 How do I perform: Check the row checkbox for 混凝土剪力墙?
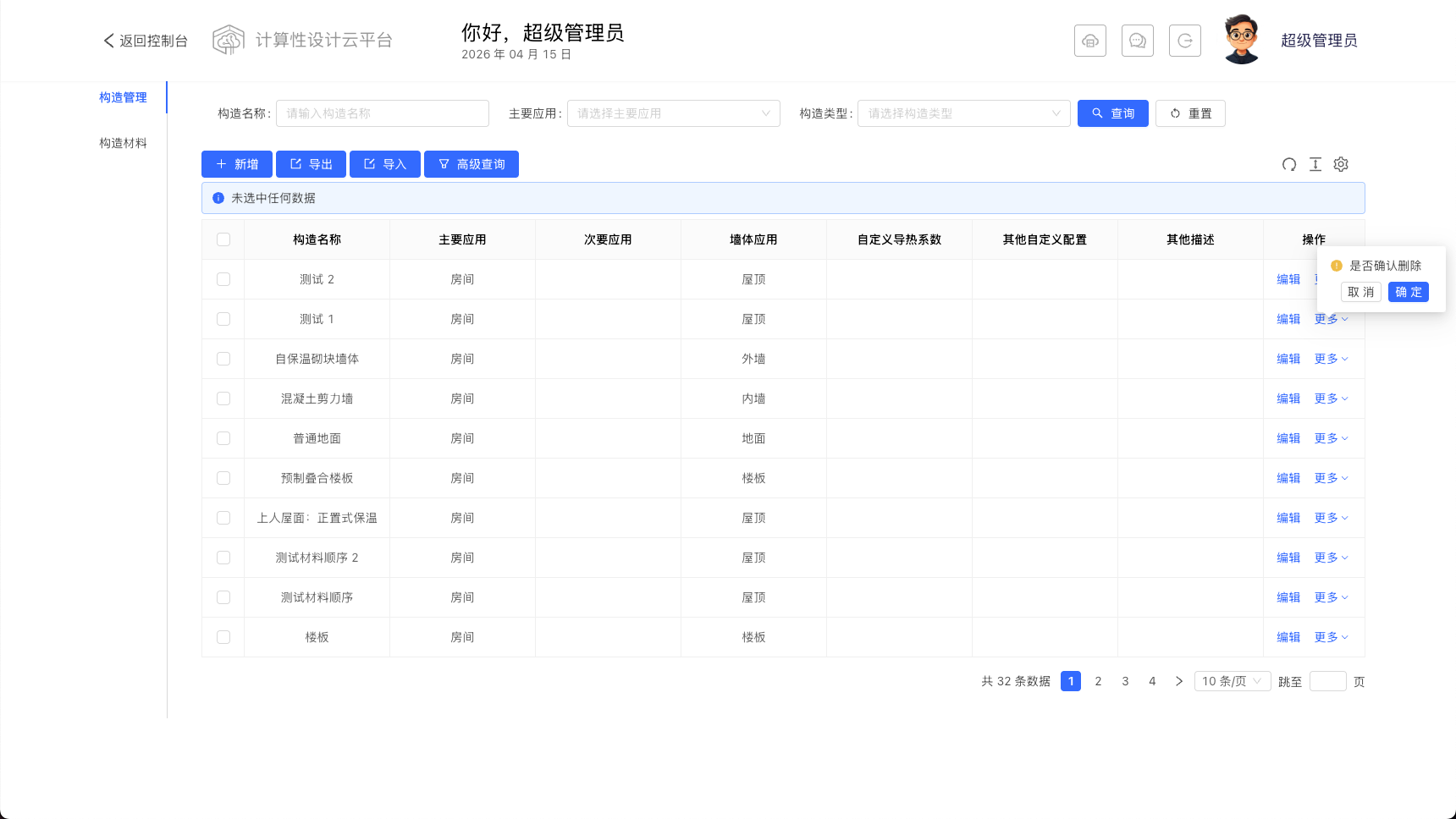(x=223, y=399)
